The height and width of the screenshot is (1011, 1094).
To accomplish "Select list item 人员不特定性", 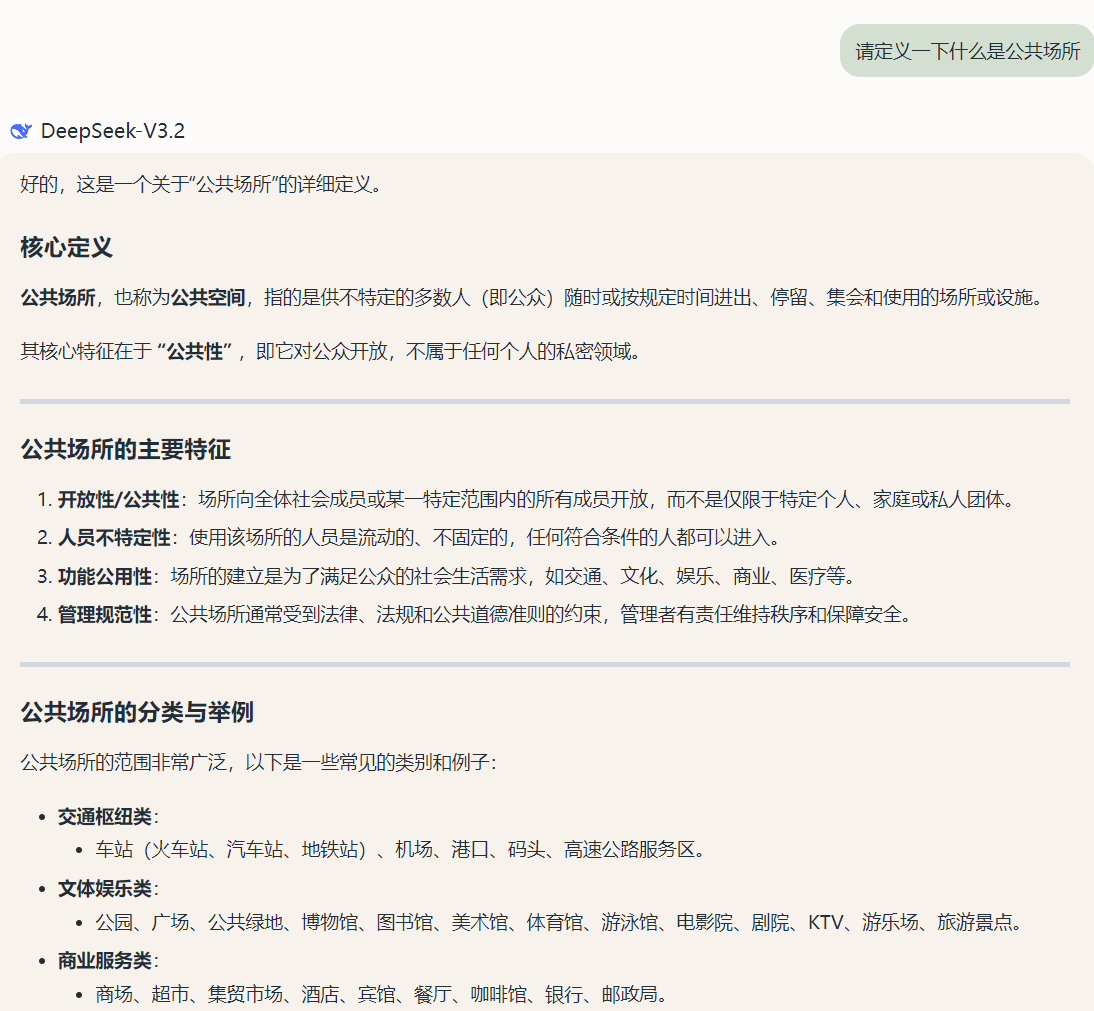I will (113, 538).
